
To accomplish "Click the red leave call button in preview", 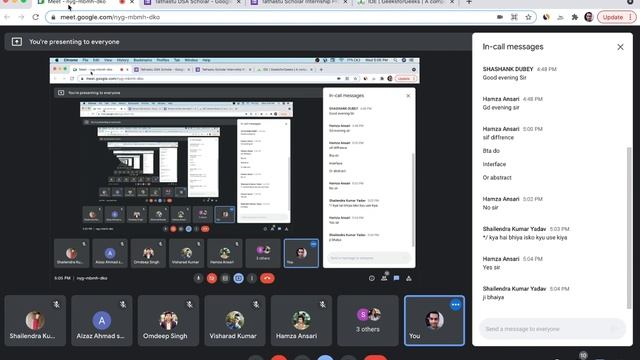I will click(267, 278).
